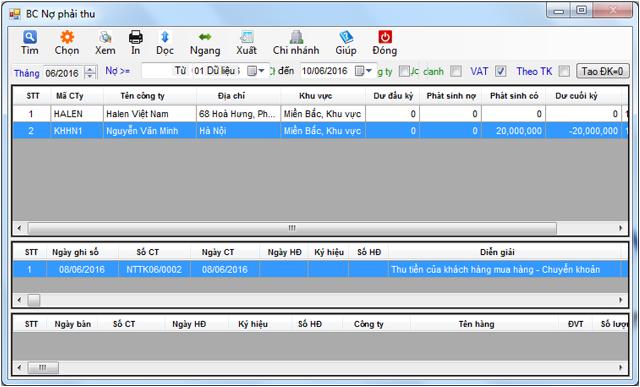The height and width of the screenshot is (387, 640).
Task: Click the Tạo ĐK=0 button
Action: point(602,71)
